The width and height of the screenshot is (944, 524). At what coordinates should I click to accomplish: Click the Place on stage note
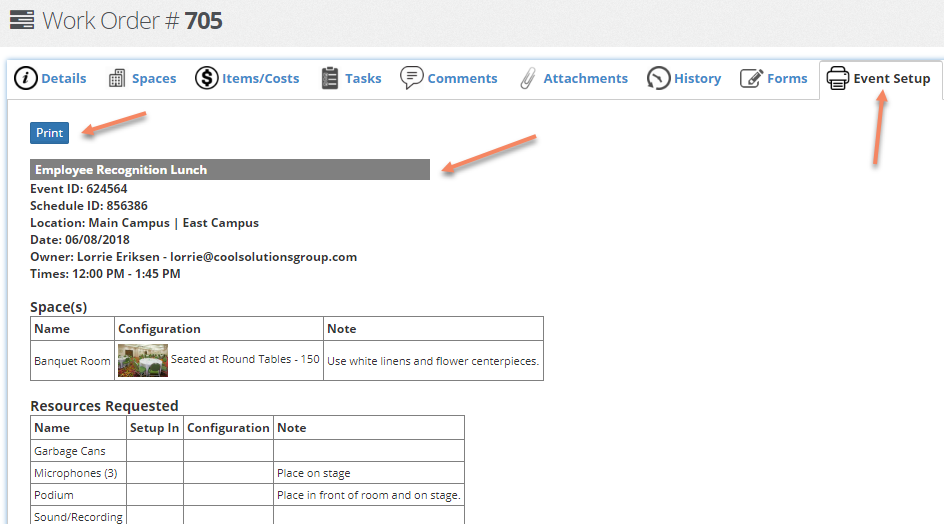pyautogui.click(x=314, y=473)
